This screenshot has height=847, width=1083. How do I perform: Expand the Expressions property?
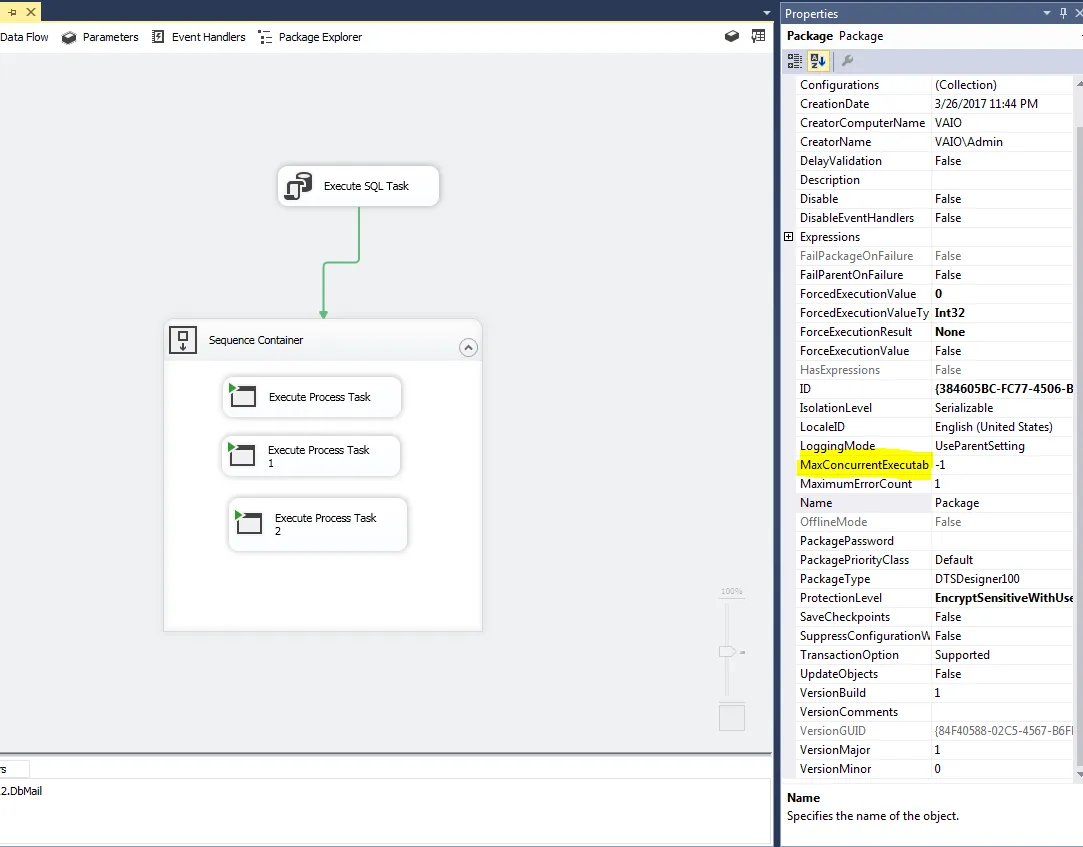tap(789, 236)
